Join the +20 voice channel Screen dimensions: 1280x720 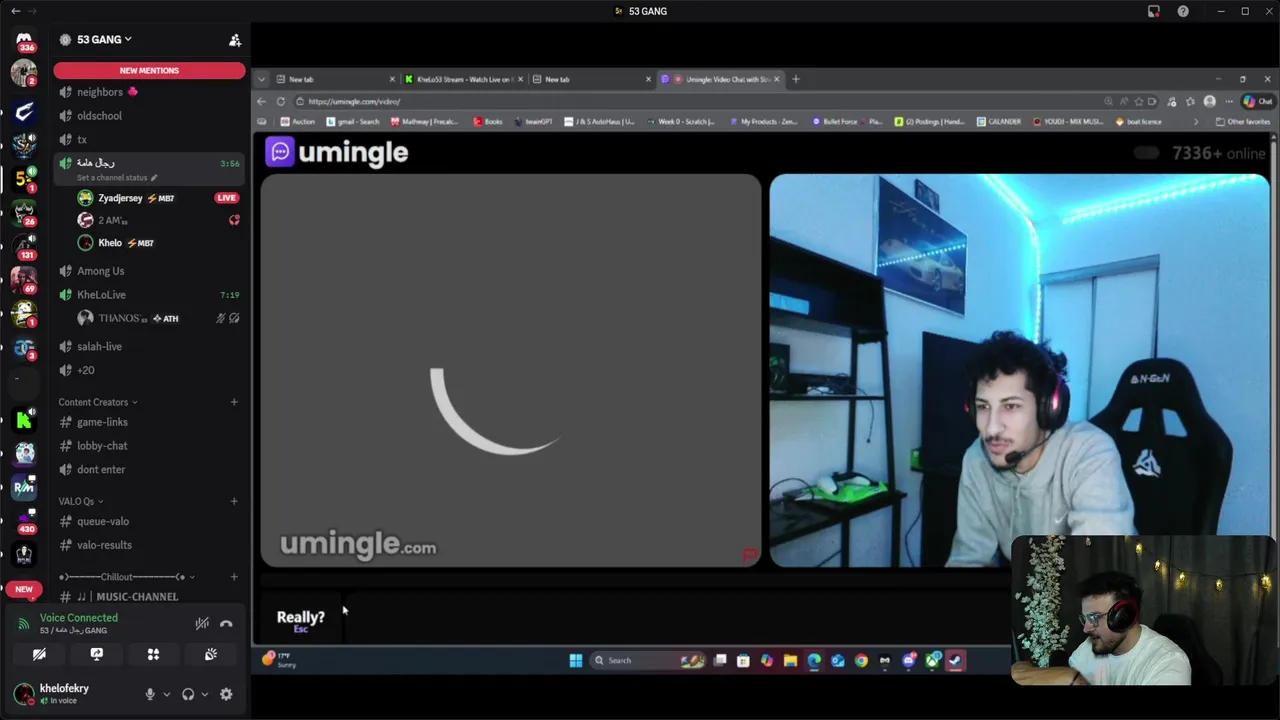pyautogui.click(x=149, y=370)
